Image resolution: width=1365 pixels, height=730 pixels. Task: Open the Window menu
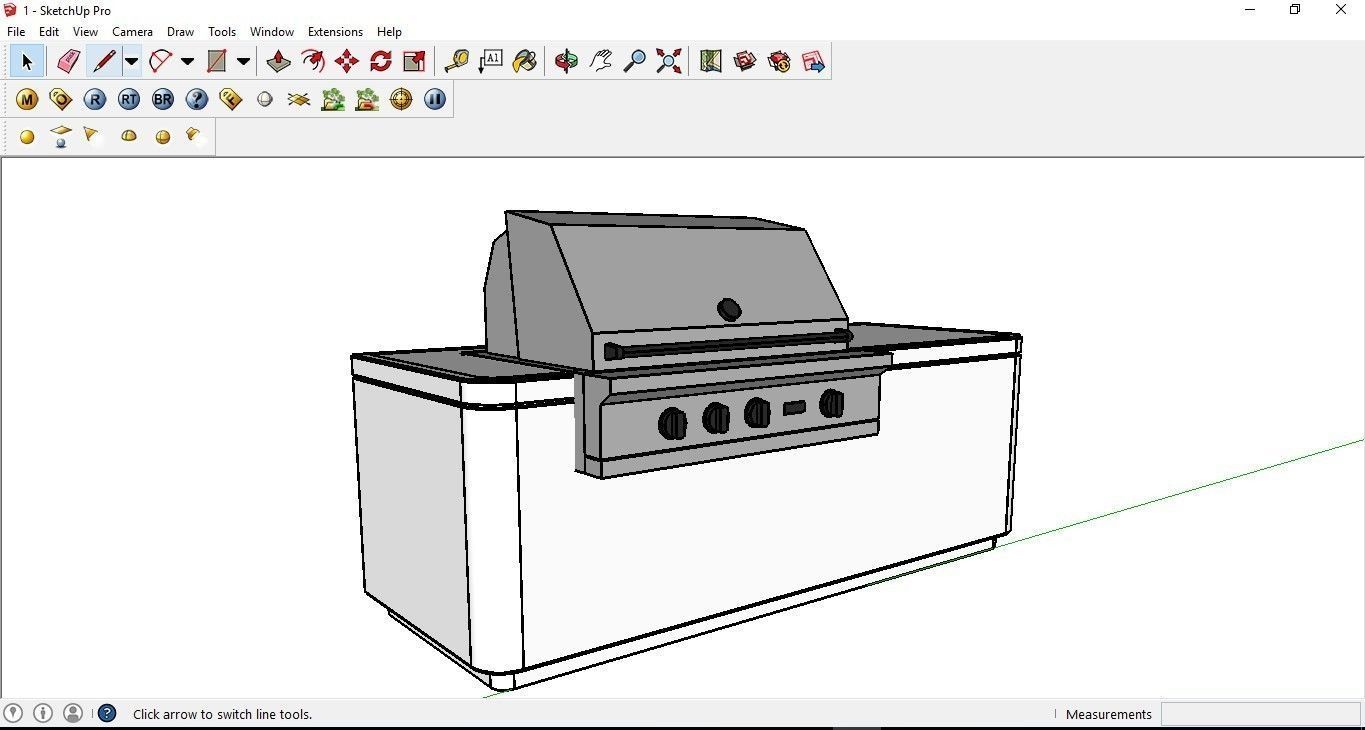pyautogui.click(x=271, y=32)
